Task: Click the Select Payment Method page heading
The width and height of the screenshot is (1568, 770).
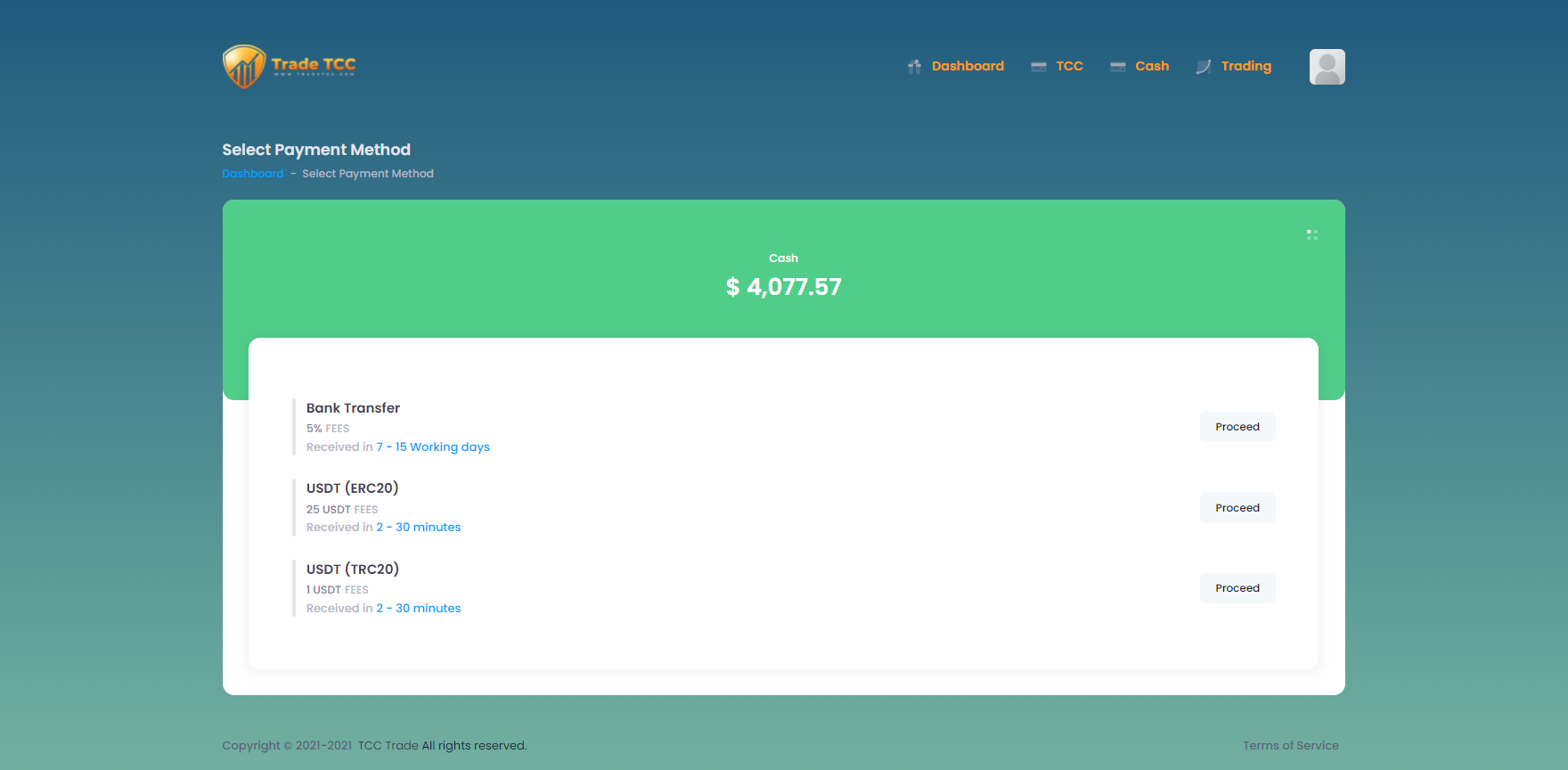Action: pyautogui.click(x=316, y=150)
